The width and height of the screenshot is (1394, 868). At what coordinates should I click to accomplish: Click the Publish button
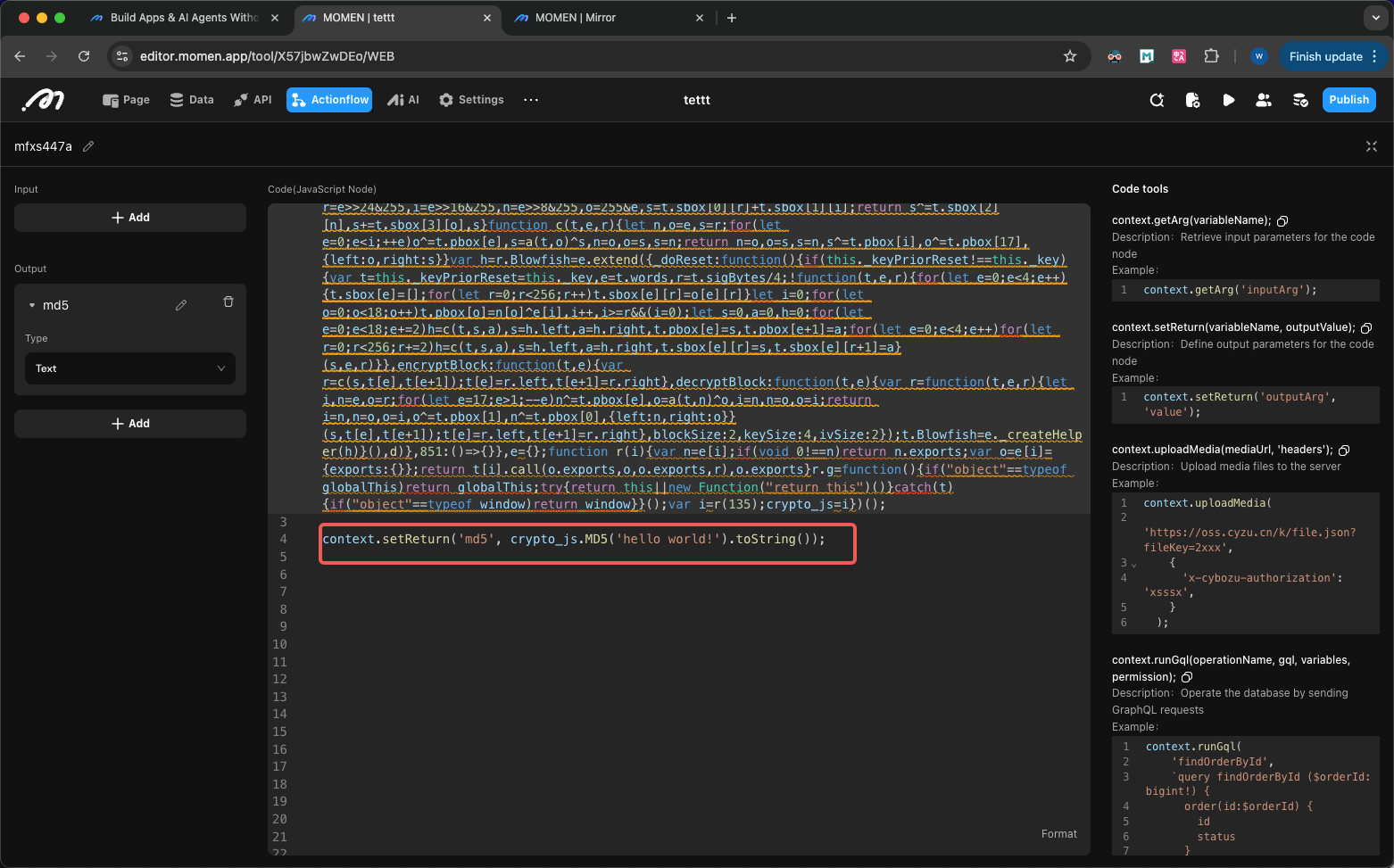click(x=1348, y=100)
